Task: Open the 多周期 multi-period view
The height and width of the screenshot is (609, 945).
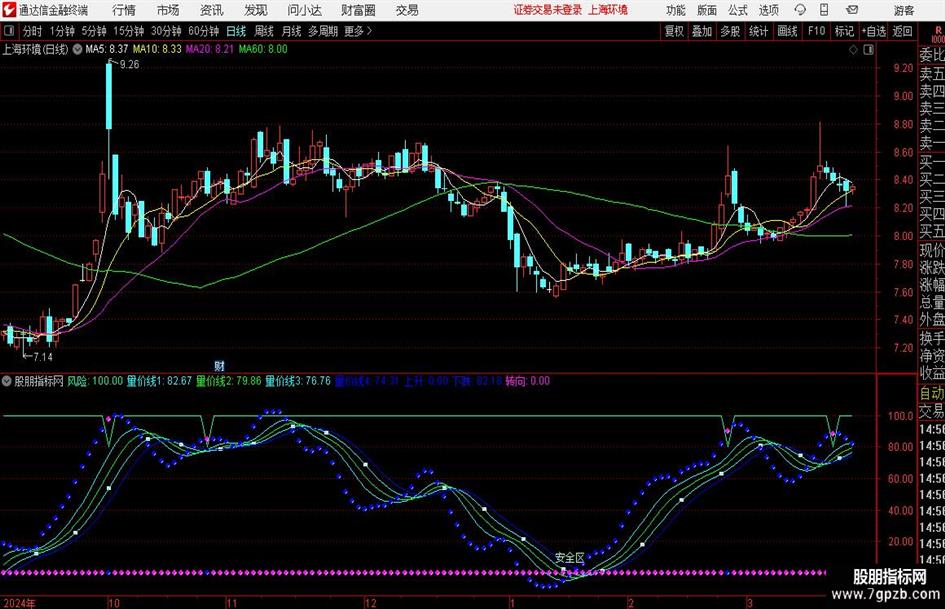Action: 323,31
